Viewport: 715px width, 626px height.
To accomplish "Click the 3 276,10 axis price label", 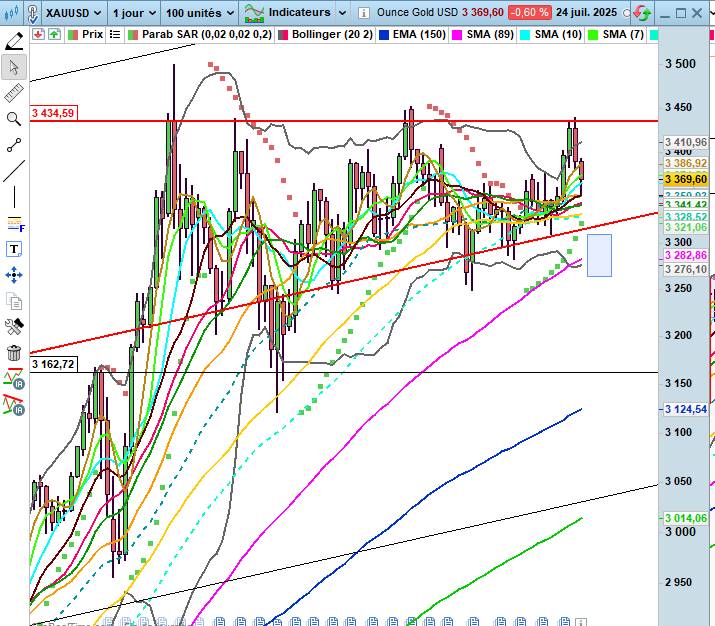I will 686,269.
